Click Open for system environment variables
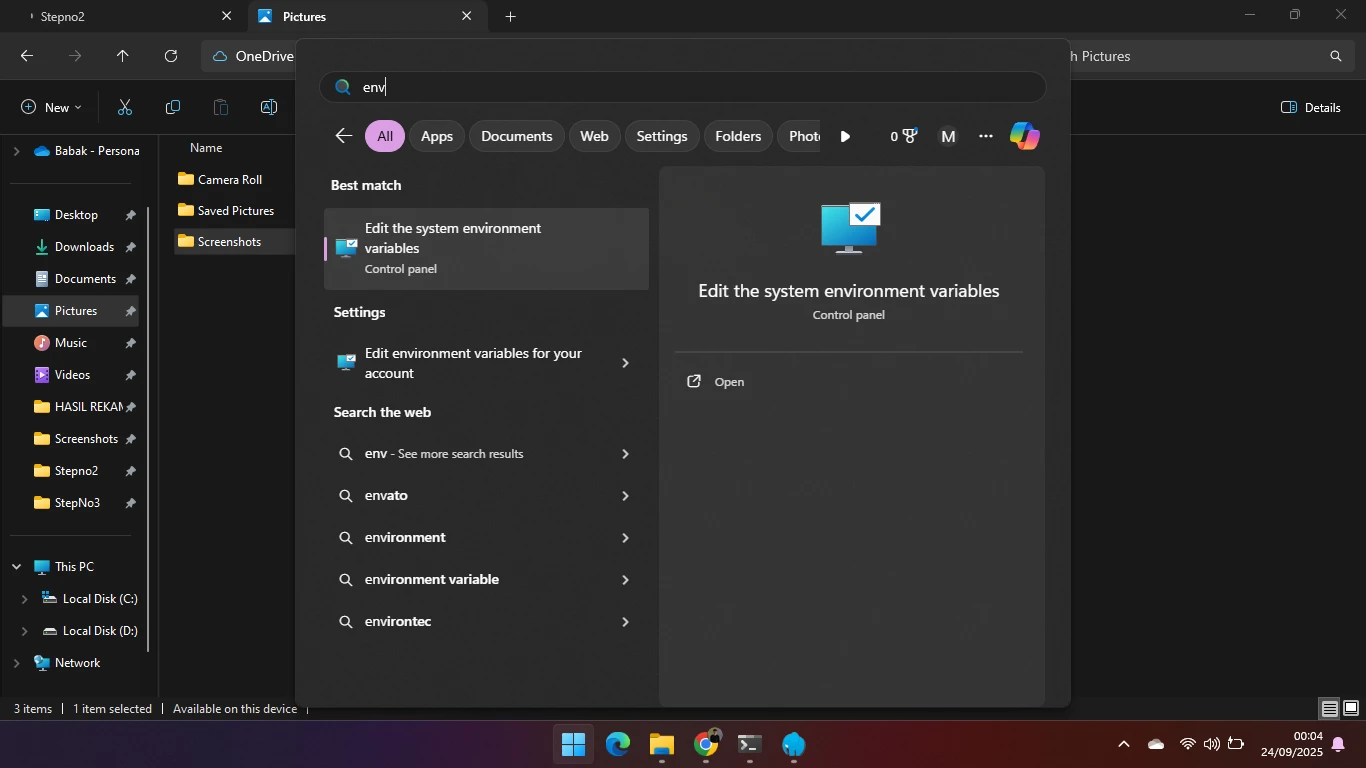 [x=729, y=382]
